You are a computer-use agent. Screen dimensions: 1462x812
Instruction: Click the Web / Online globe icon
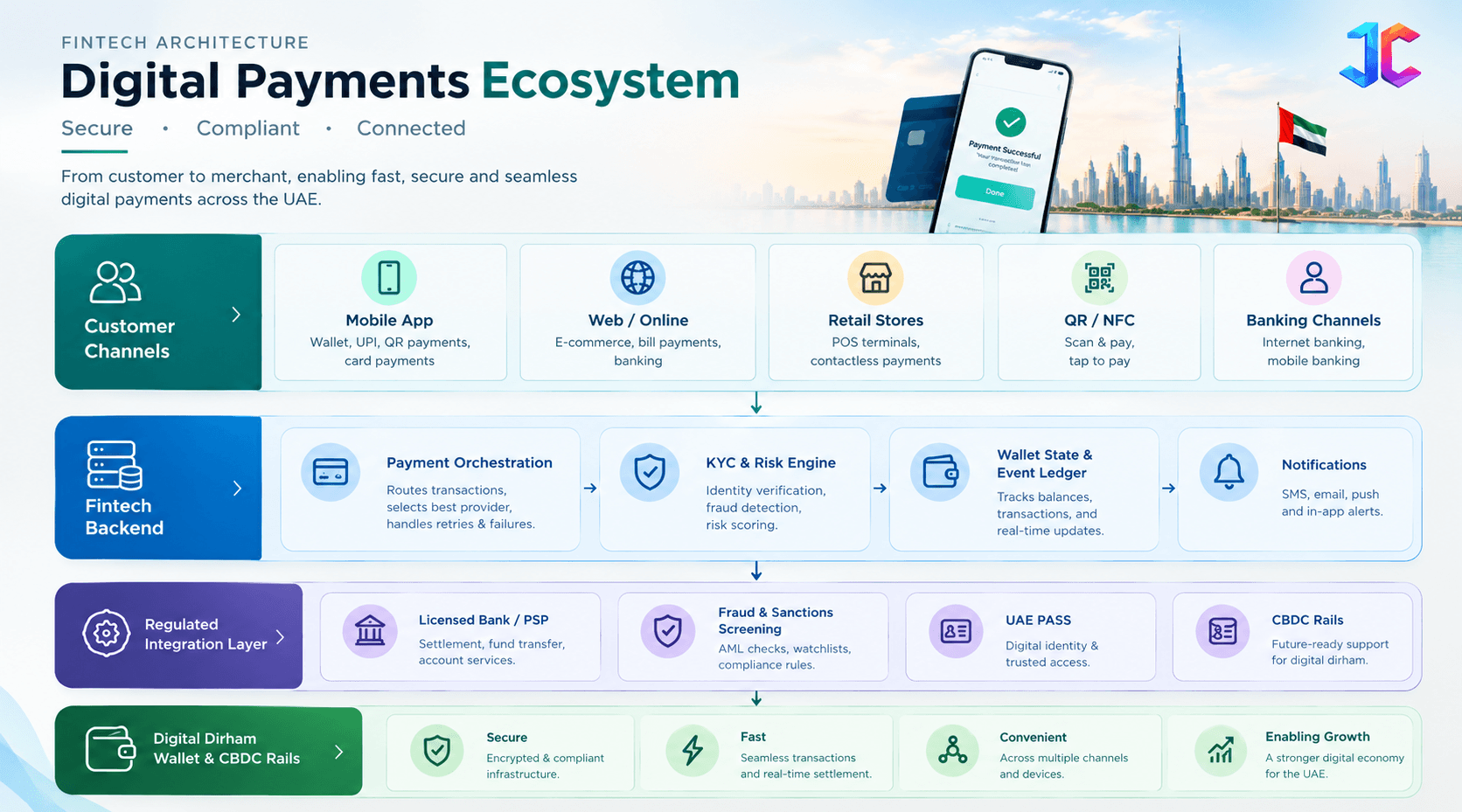(637, 278)
